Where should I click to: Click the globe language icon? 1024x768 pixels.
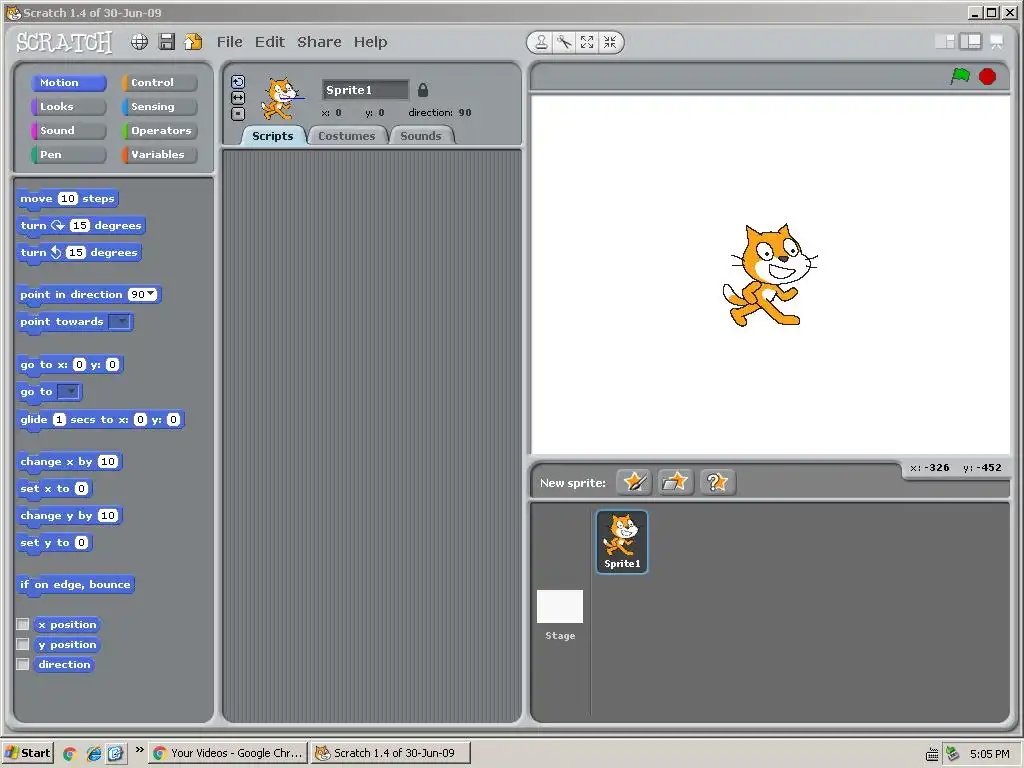[139, 42]
